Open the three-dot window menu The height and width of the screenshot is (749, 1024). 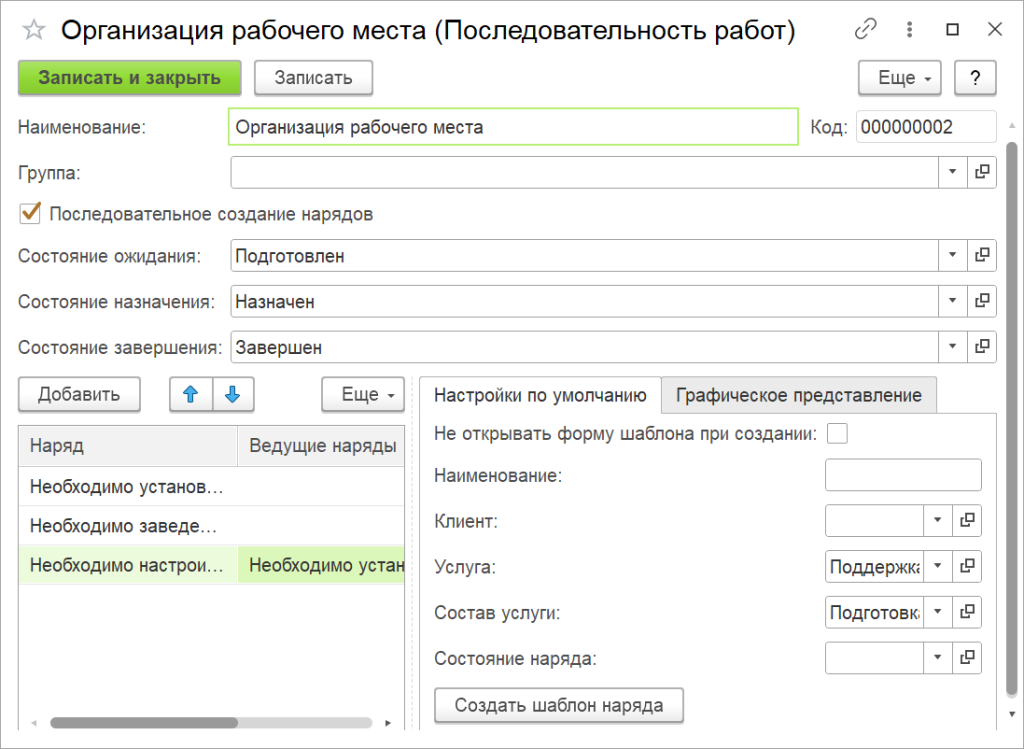tap(909, 30)
